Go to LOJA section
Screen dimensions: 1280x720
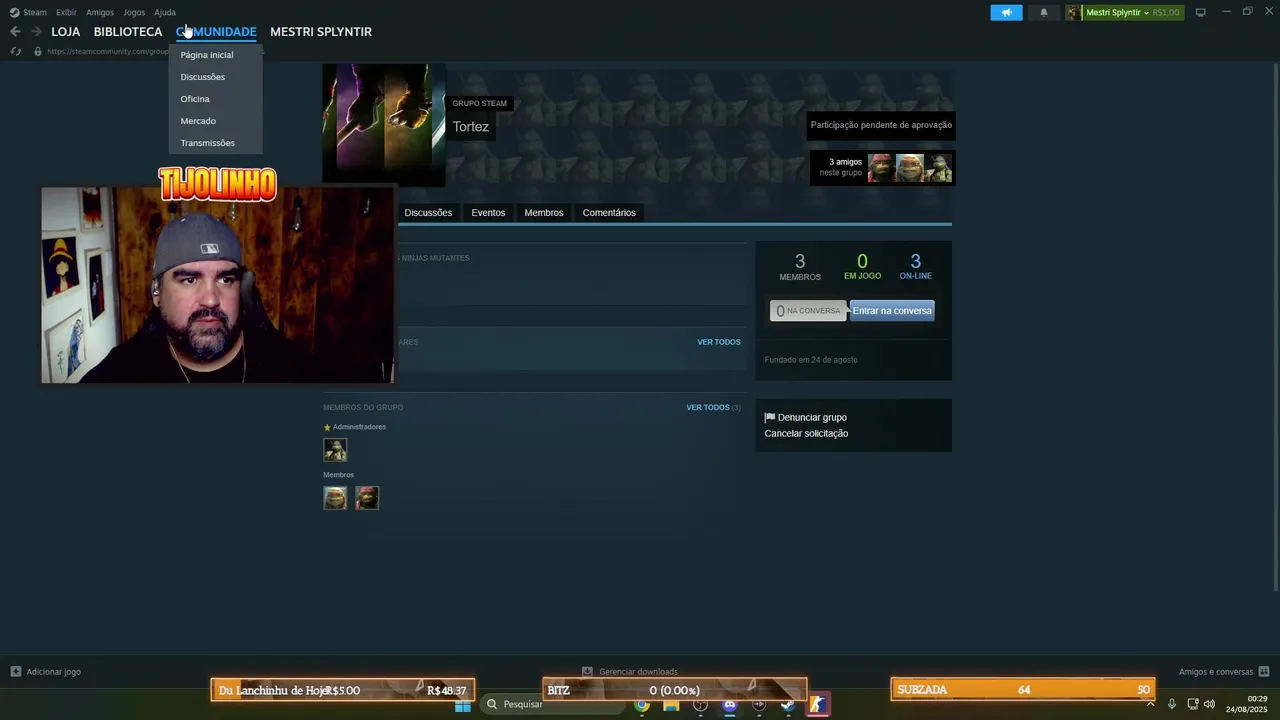click(x=66, y=32)
